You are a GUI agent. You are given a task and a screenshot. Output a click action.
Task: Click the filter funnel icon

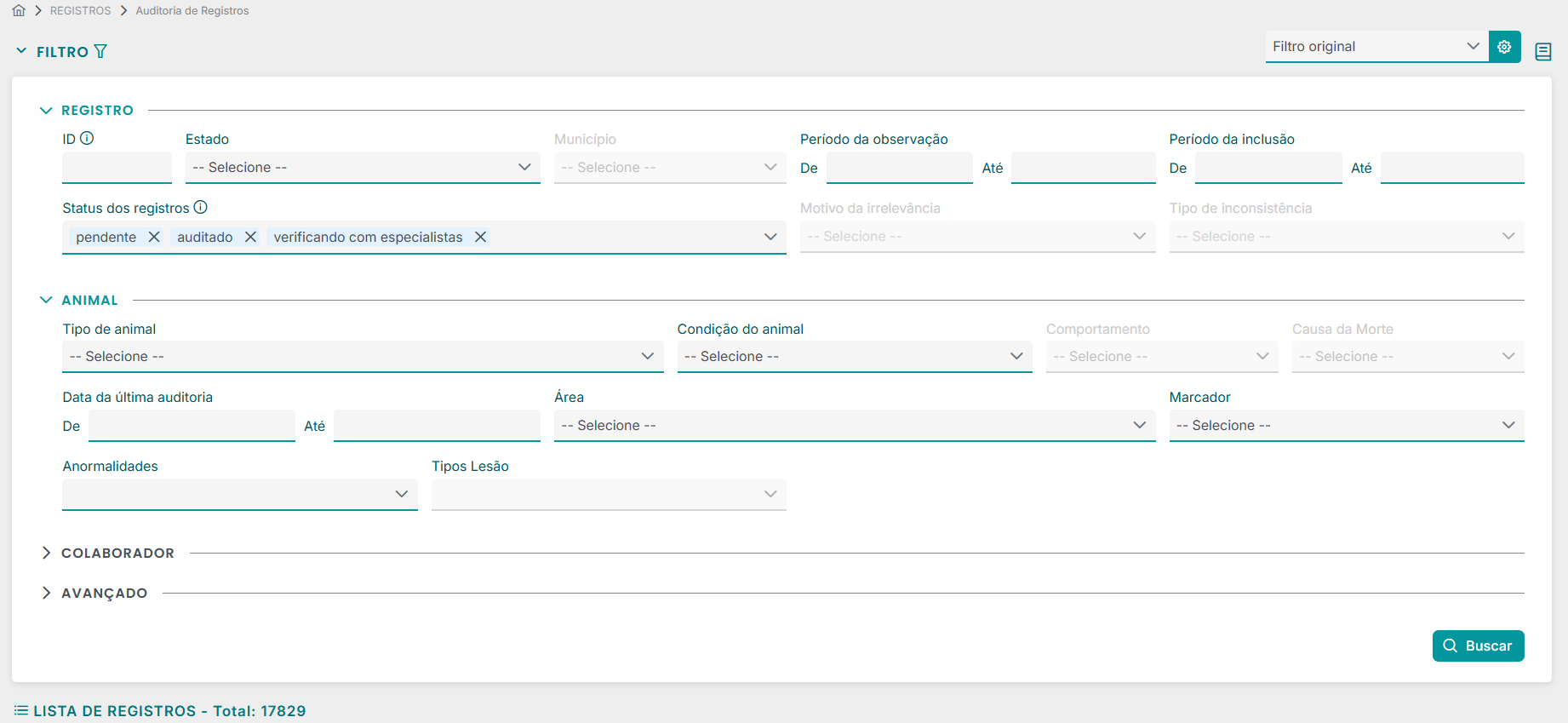click(x=100, y=52)
